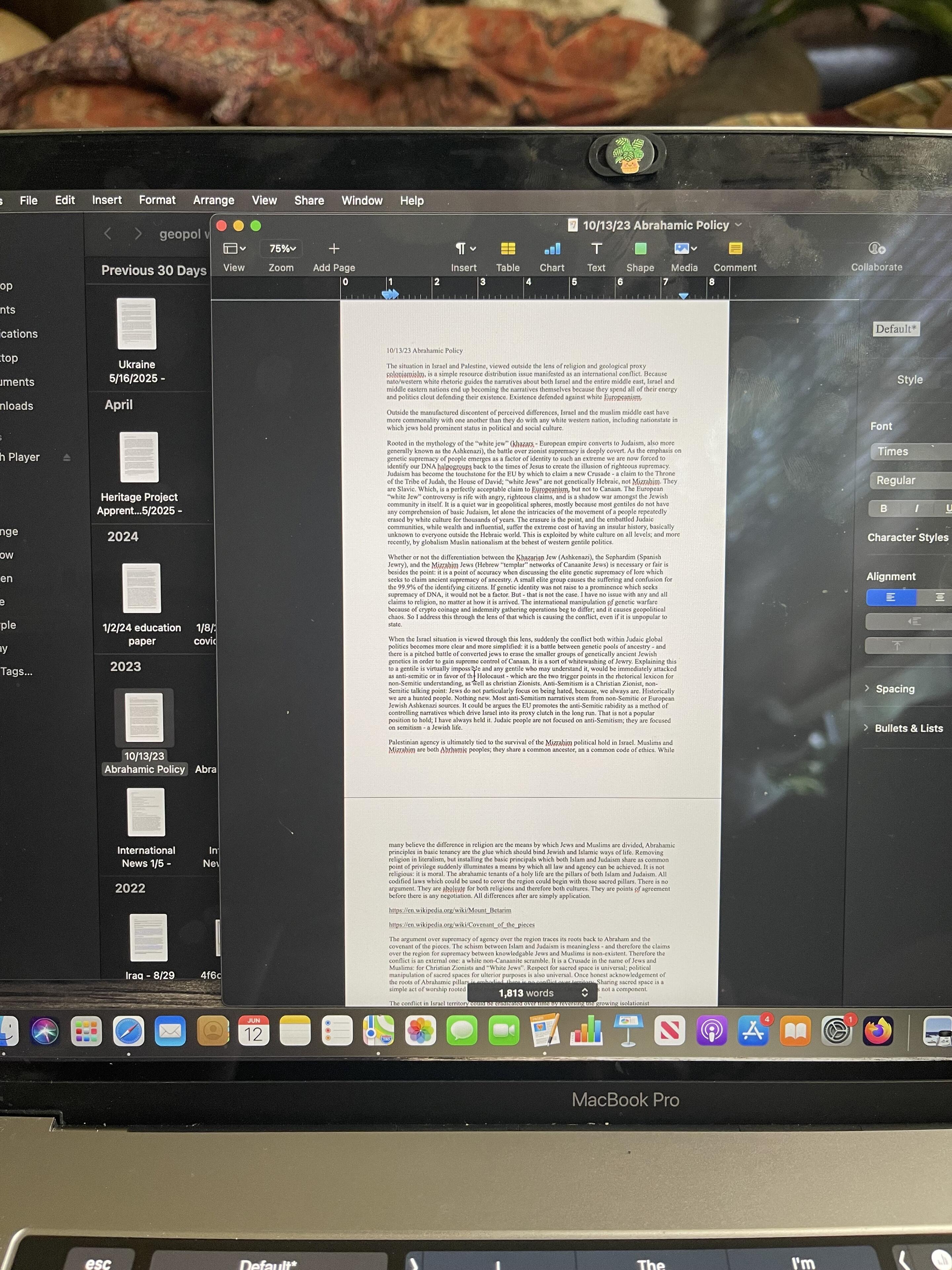Select the Ukraine 5/16/2025 document thumbnail
This screenshot has width=952, height=1270.
(137, 324)
